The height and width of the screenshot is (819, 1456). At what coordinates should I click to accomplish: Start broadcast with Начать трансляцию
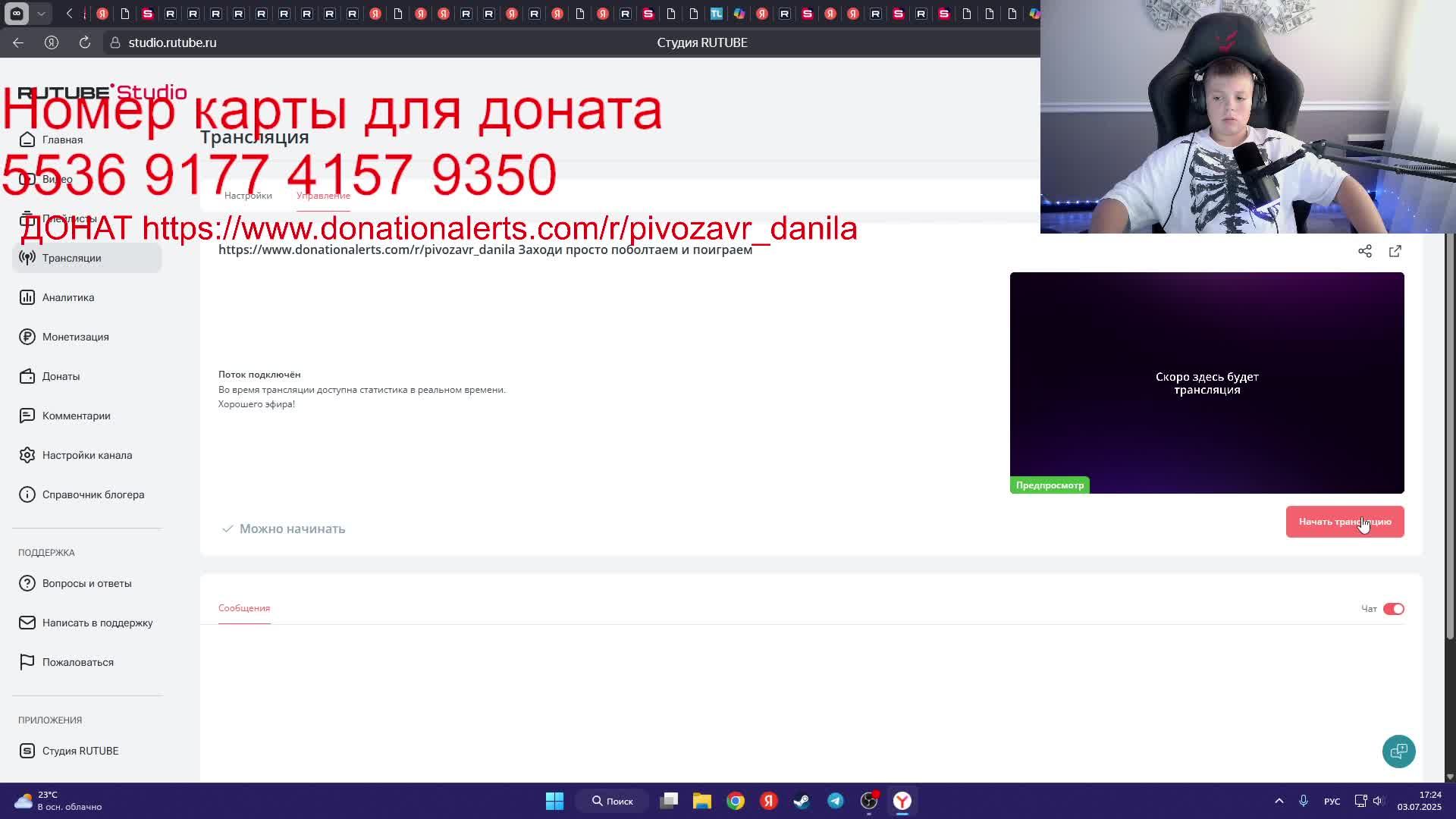coord(1345,522)
